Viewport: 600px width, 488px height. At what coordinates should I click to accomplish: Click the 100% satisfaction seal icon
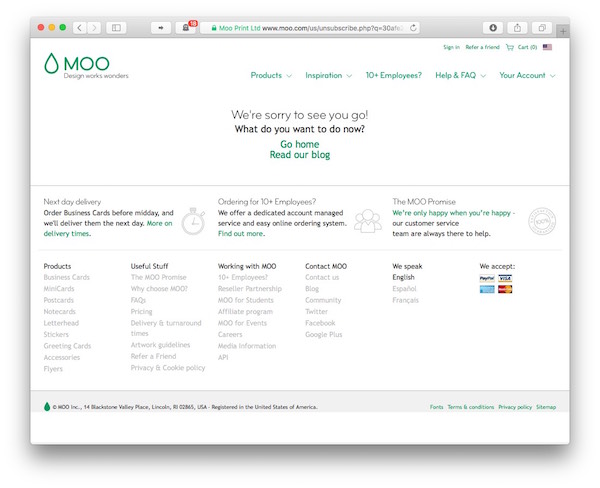(542, 221)
